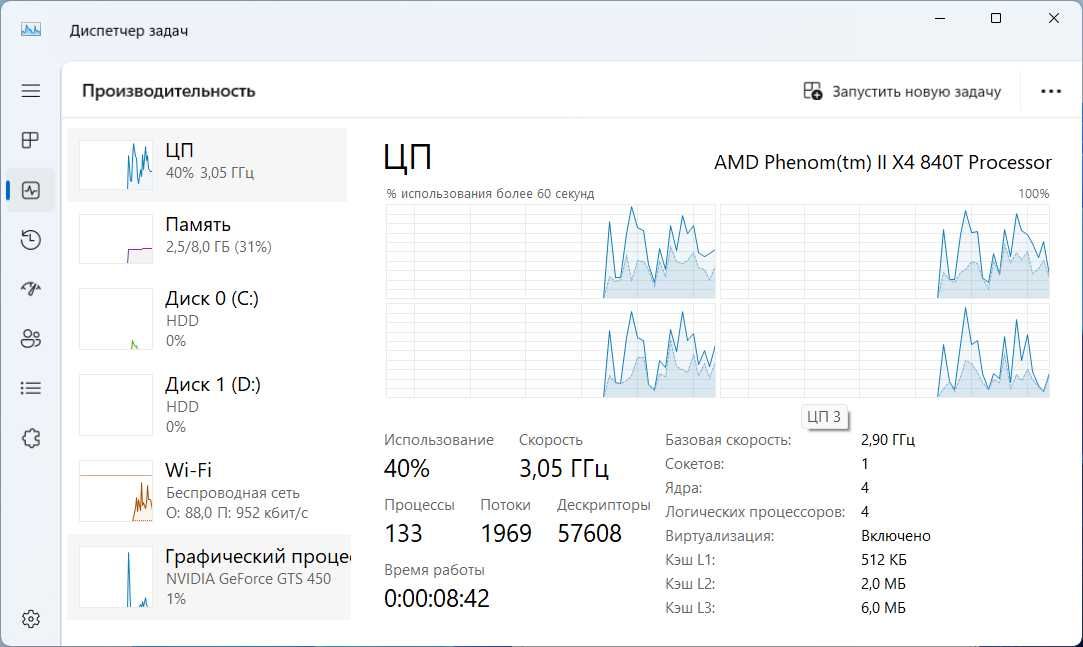Click the Память mini graph thumbnail
This screenshot has width=1083, height=647.
[x=116, y=239]
